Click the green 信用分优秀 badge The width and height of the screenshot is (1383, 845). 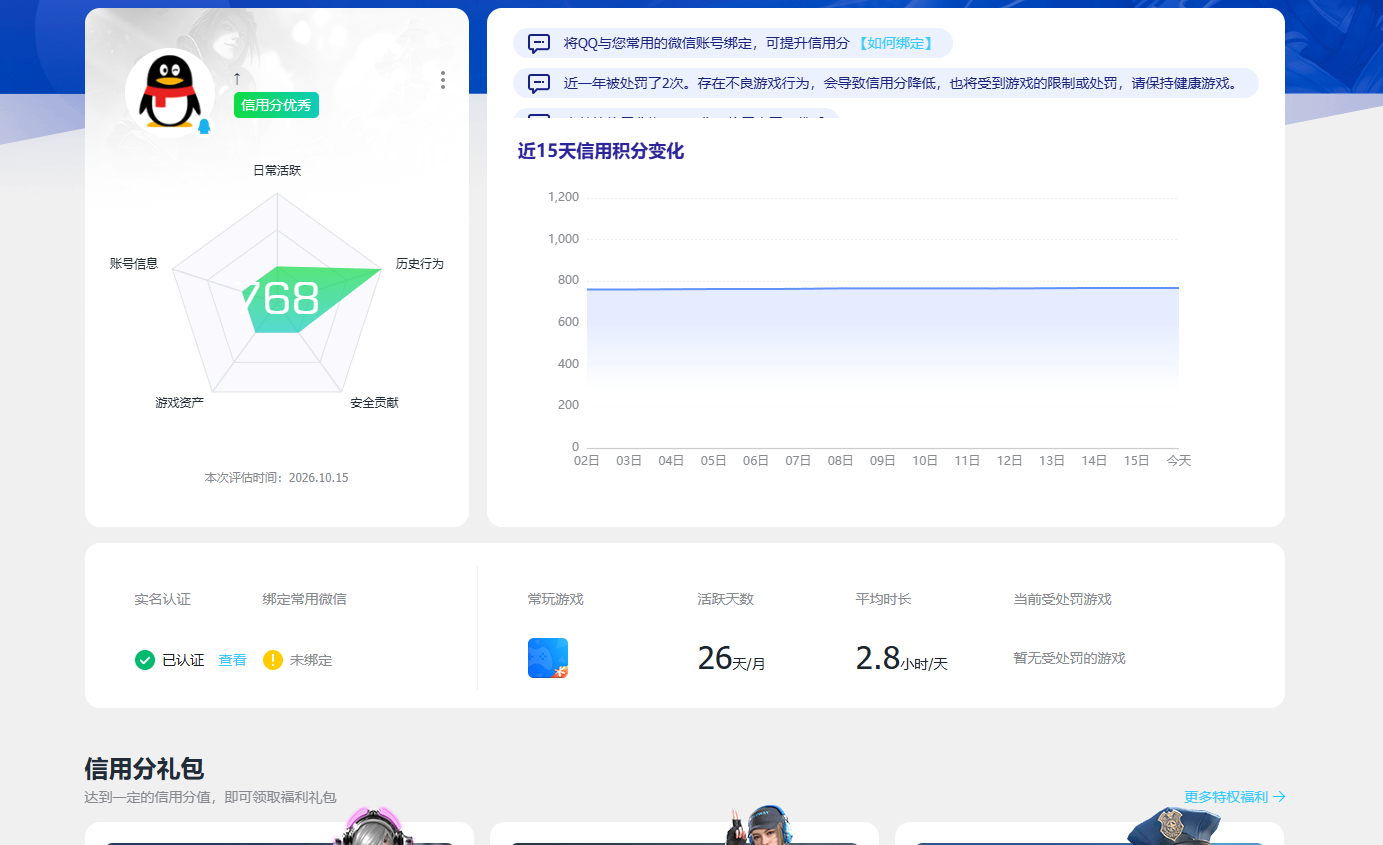[x=276, y=105]
